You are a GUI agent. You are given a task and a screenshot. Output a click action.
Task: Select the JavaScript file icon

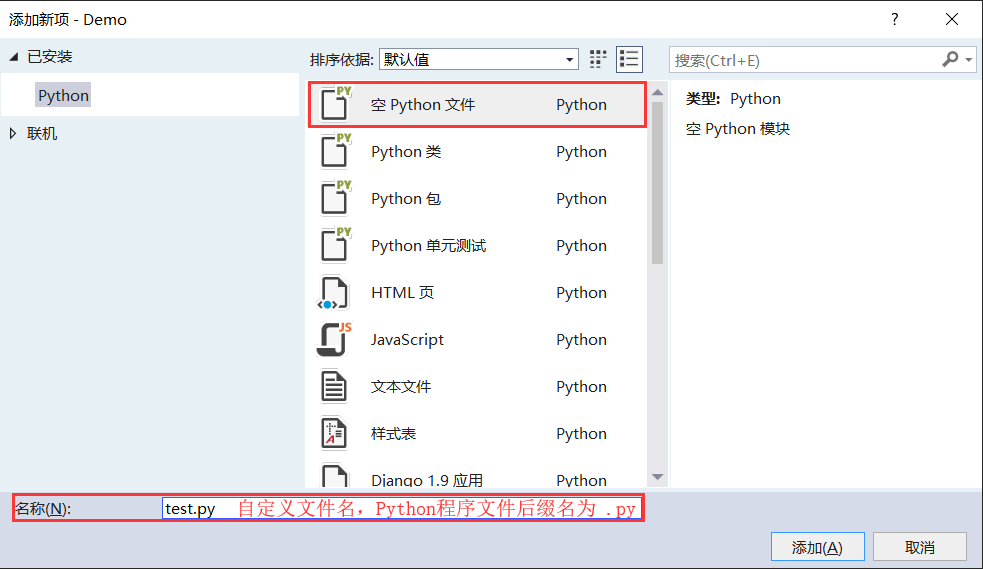(x=334, y=339)
